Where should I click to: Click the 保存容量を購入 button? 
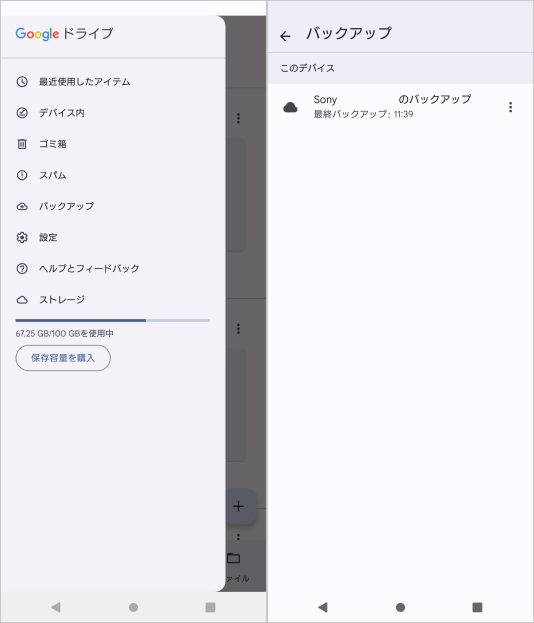coord(63,358)
